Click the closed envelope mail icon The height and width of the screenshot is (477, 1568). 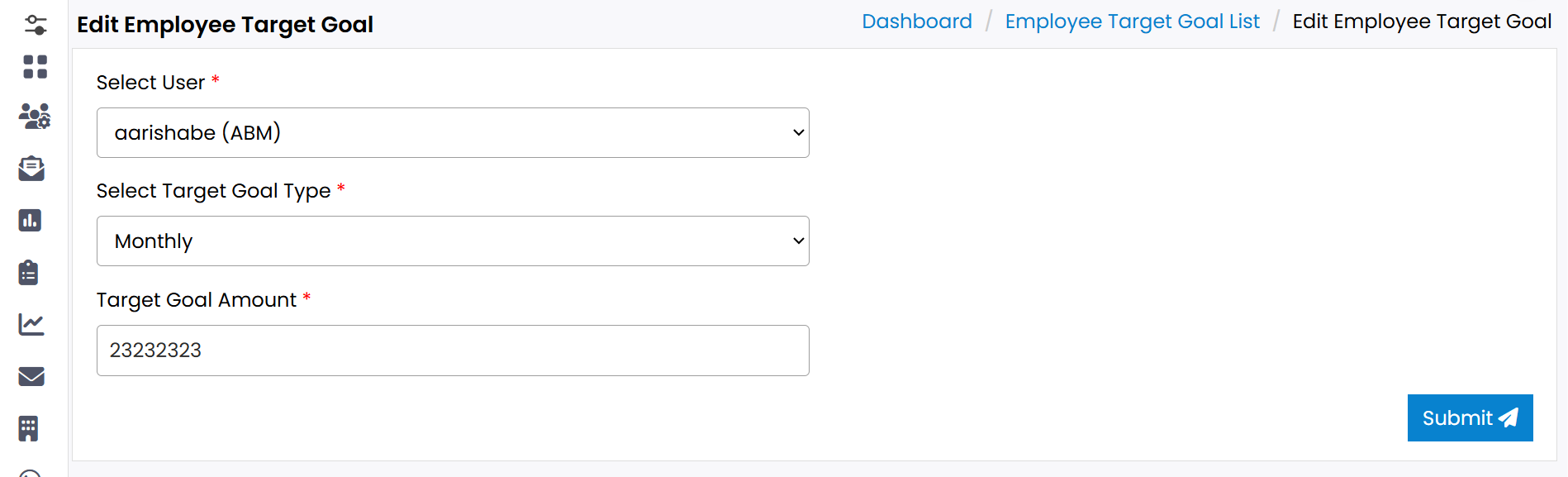coord(31,376)
